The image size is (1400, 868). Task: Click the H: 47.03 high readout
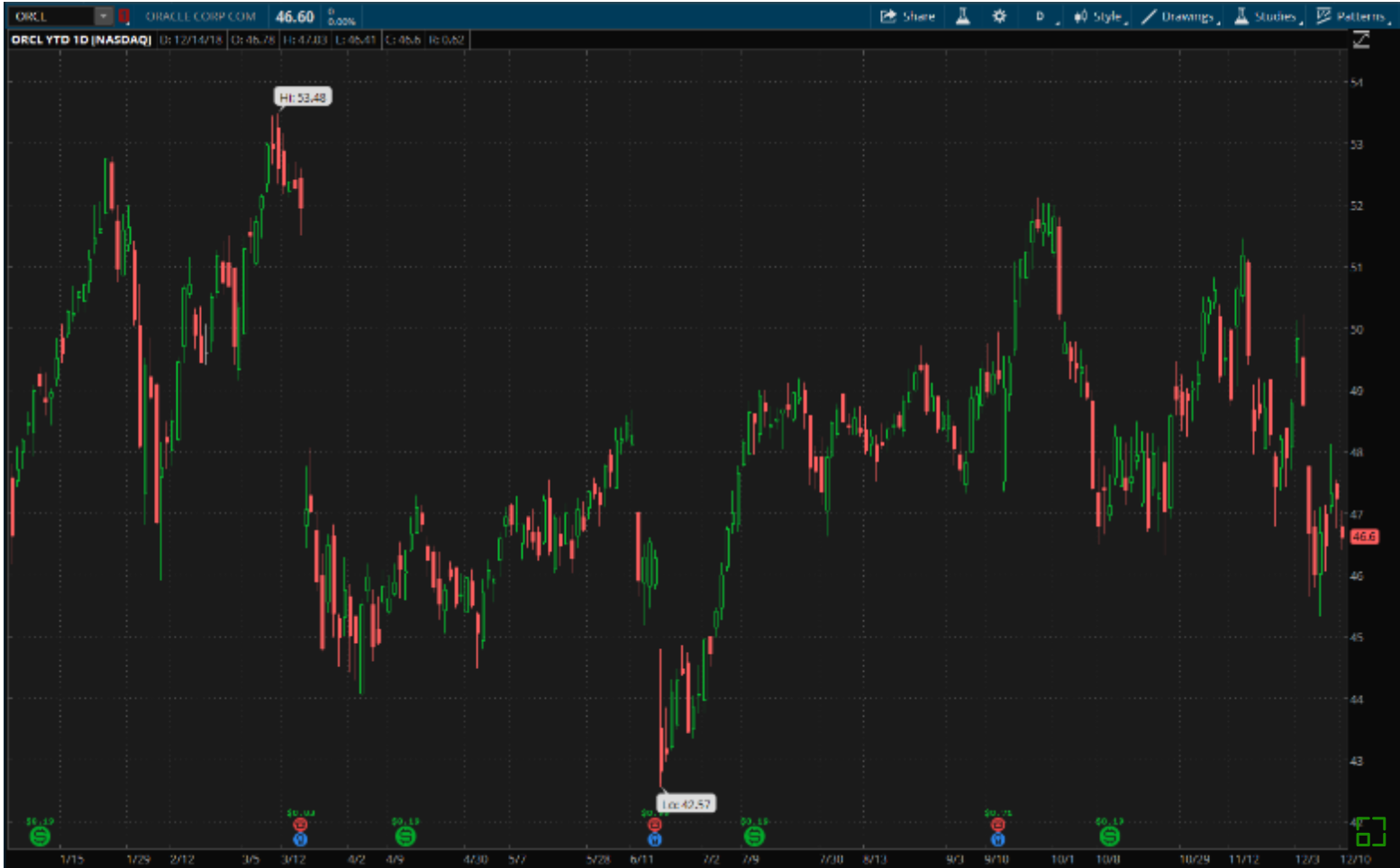305,40
